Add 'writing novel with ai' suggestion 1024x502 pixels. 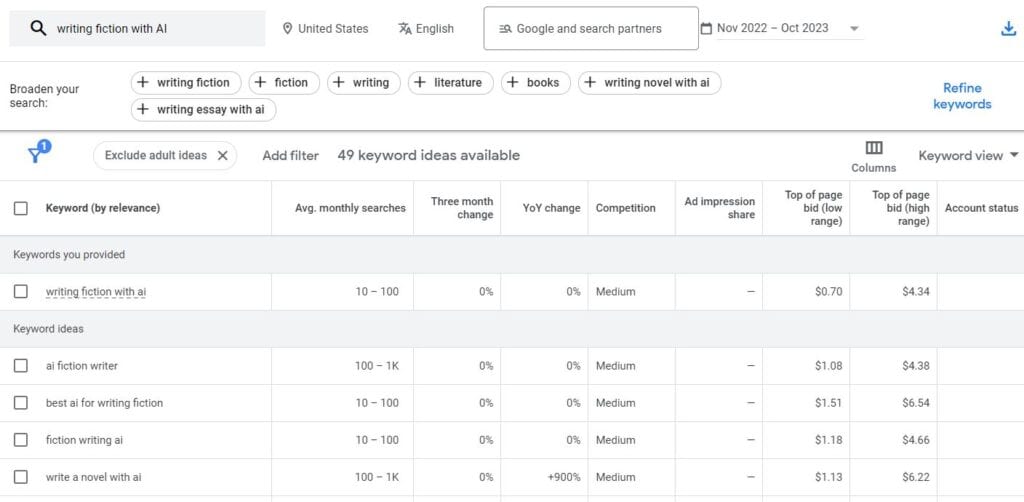click(x=650, y=83)
